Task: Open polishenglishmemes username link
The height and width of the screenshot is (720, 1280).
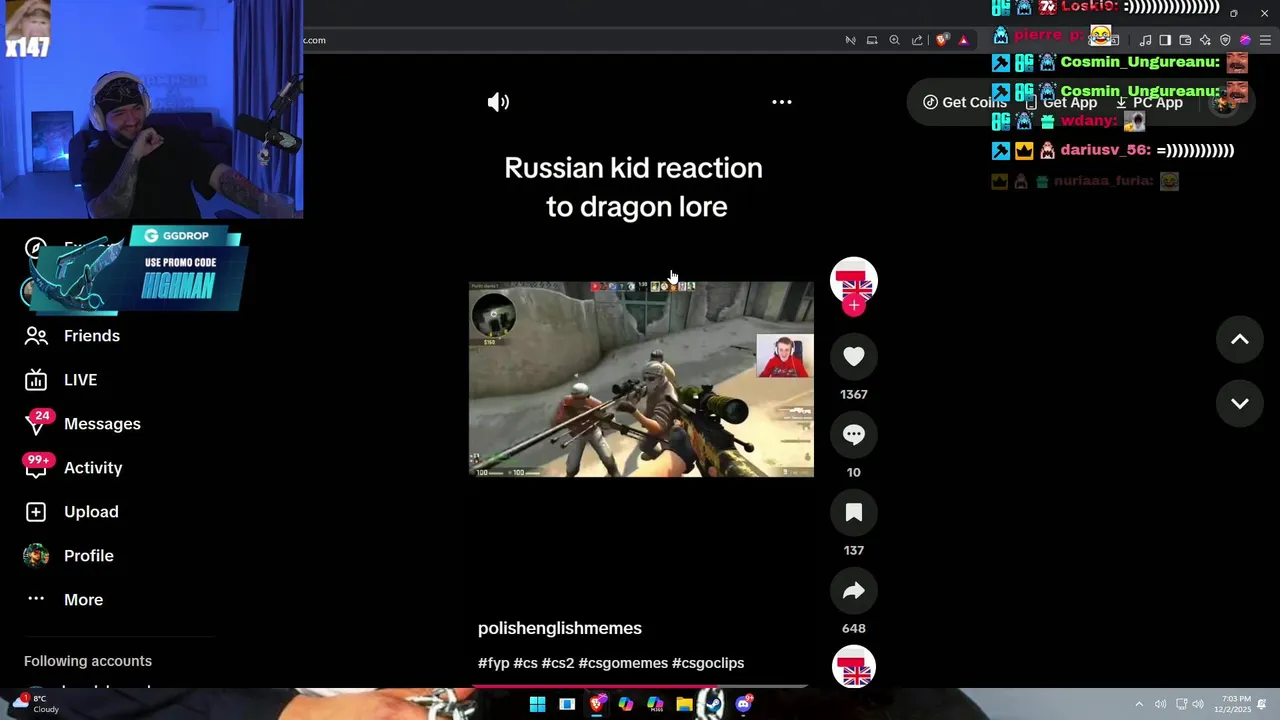Action: [x=560, y=628]
